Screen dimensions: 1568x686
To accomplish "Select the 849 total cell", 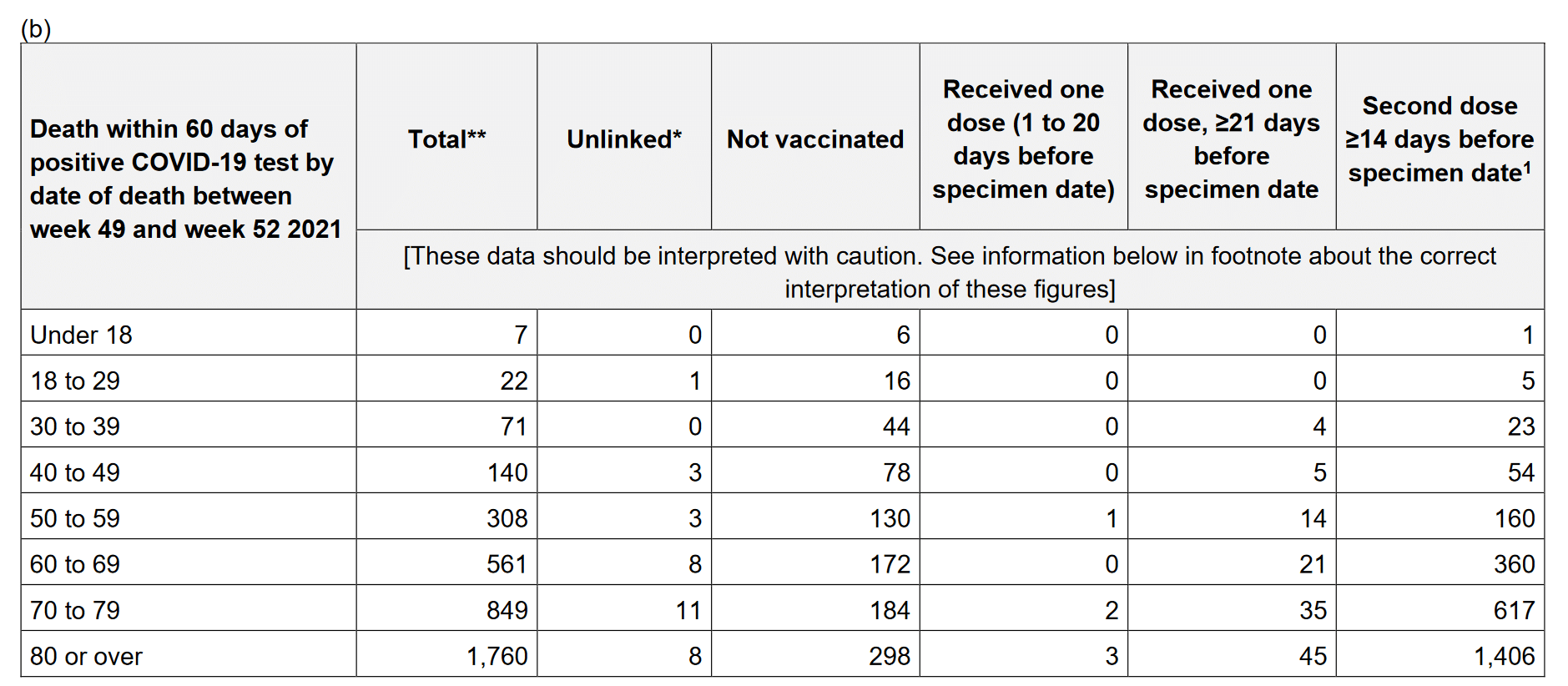I will (x=507, y=610).
